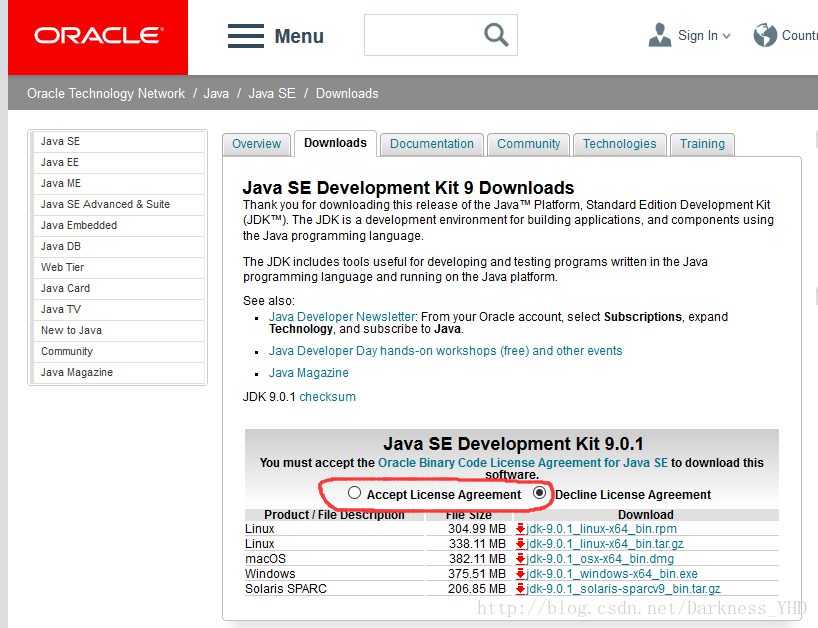The width and height of the screenshot is (818, 628).
Task: Open the Training tab
Action: pos(702,144)
